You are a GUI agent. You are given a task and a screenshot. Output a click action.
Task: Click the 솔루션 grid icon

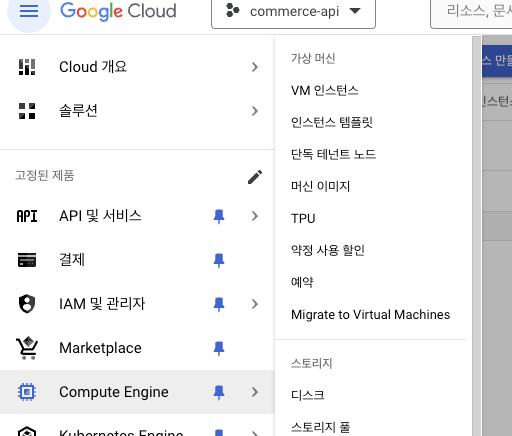[27, 111]
